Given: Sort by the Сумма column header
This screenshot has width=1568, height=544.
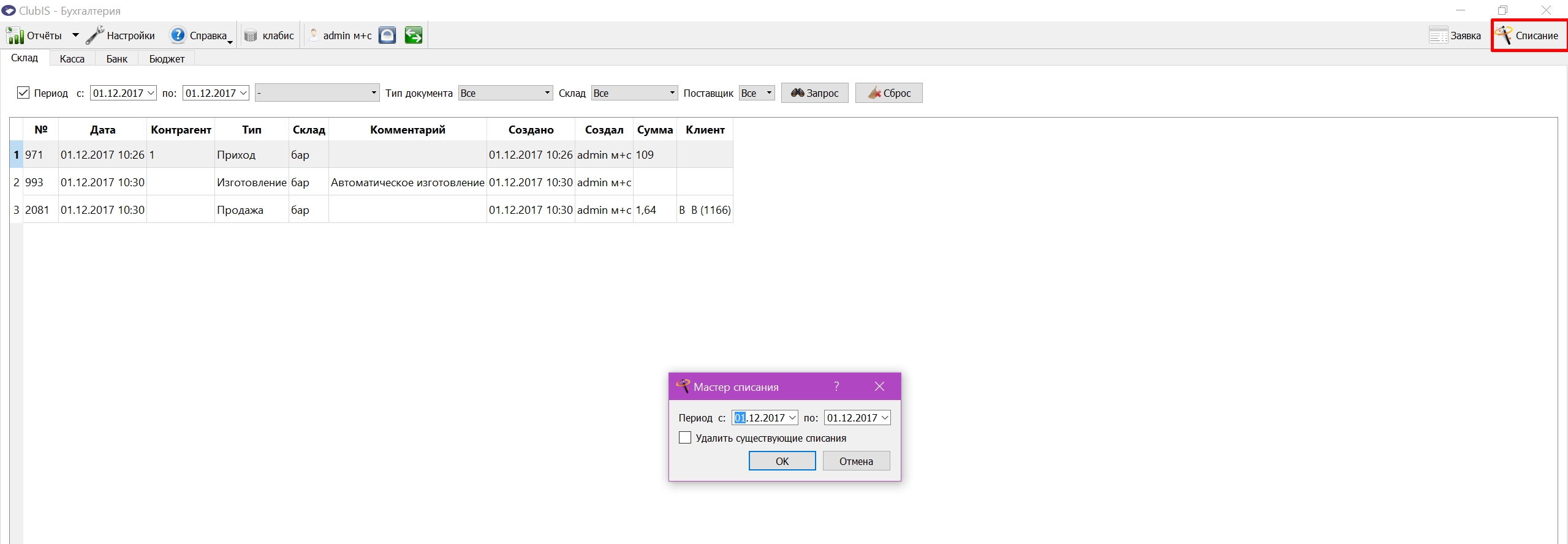Looking at the screenshot, I should [x=655, y=130].
